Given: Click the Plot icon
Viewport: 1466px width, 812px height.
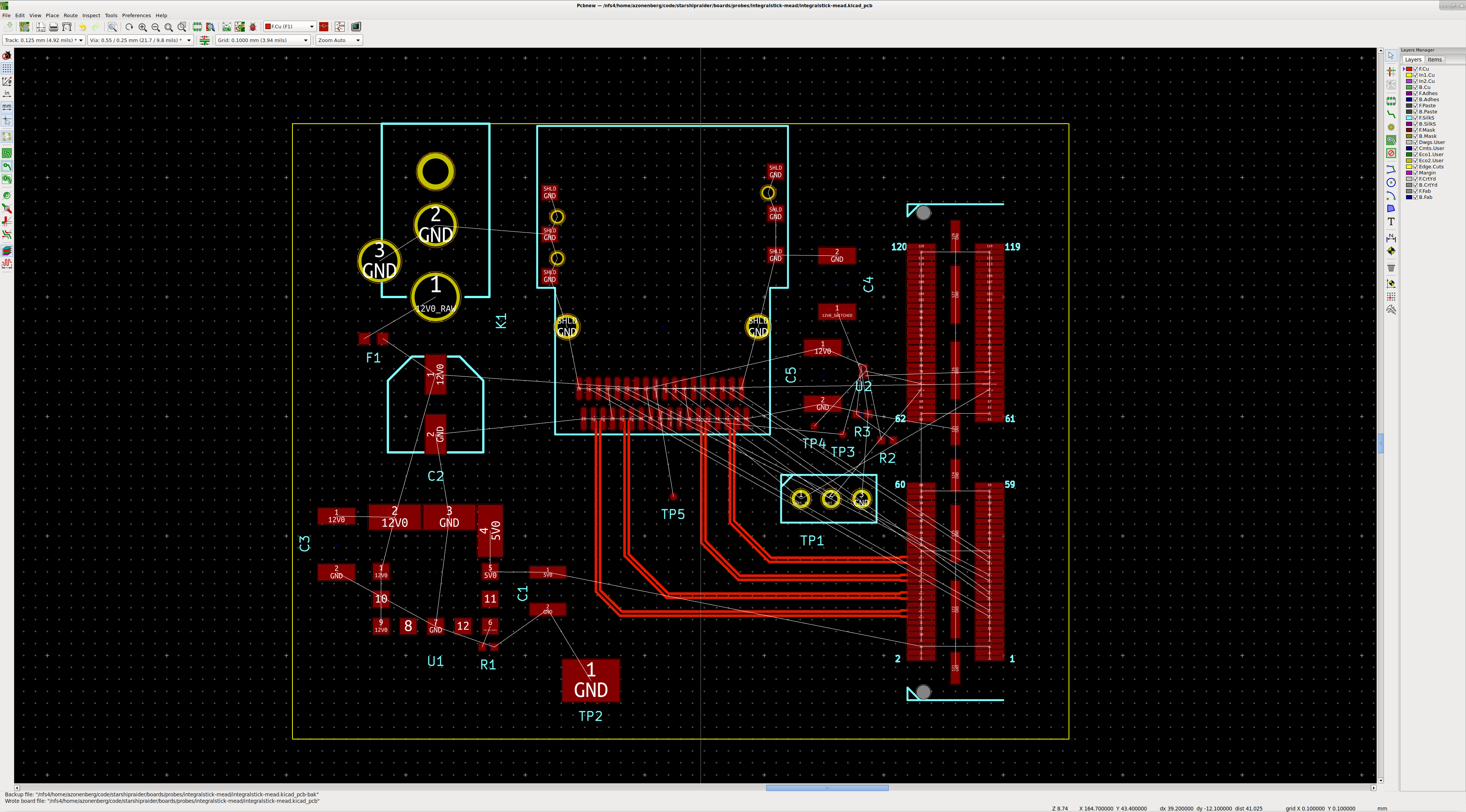Looking at the screenshot, I should coord(66,27).
